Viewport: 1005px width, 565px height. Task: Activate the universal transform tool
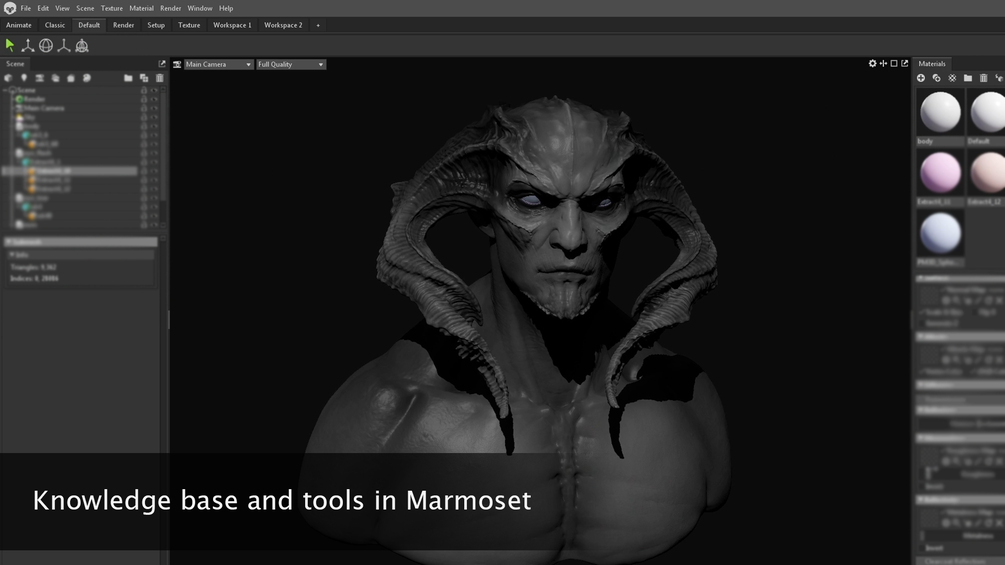click(x=82, y=45)
